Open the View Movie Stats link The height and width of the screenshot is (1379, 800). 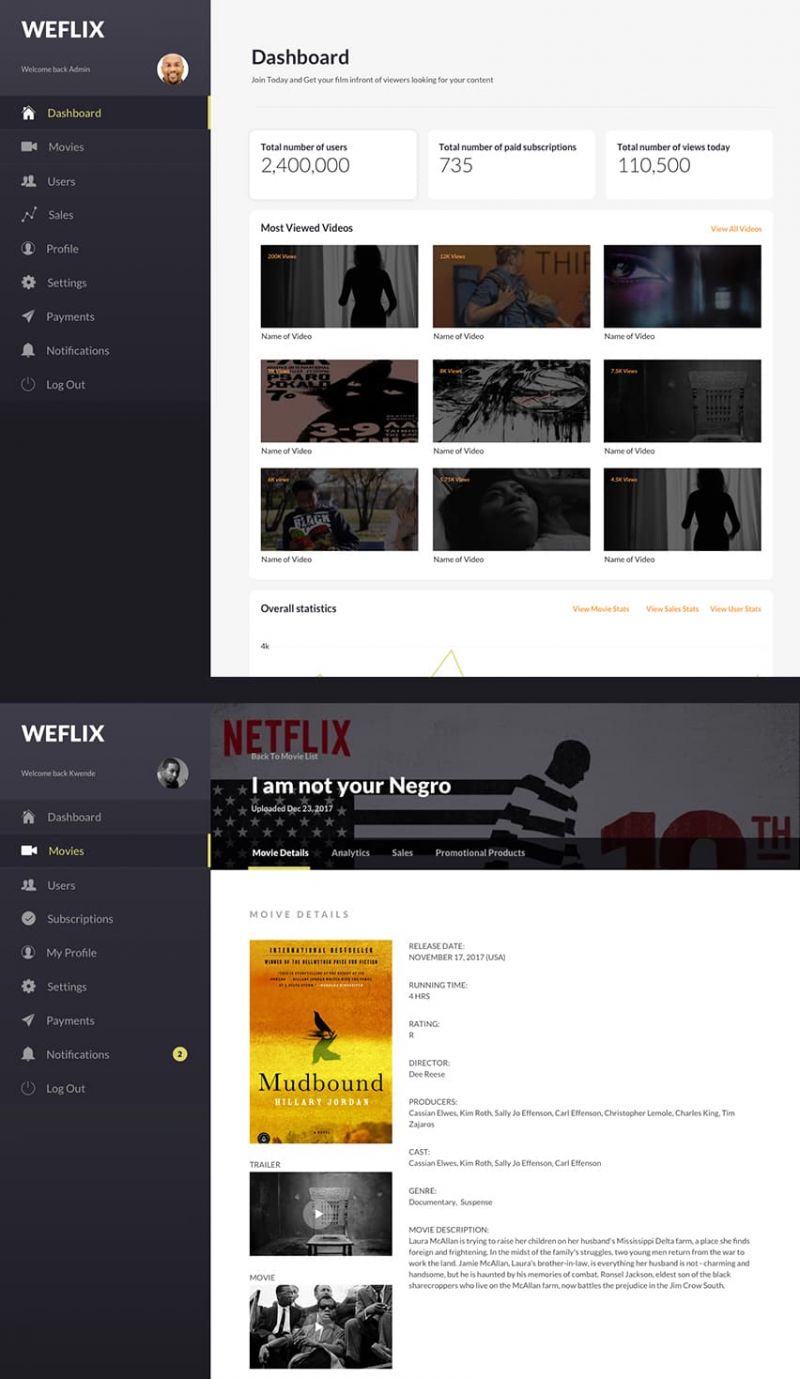point(601,609)
